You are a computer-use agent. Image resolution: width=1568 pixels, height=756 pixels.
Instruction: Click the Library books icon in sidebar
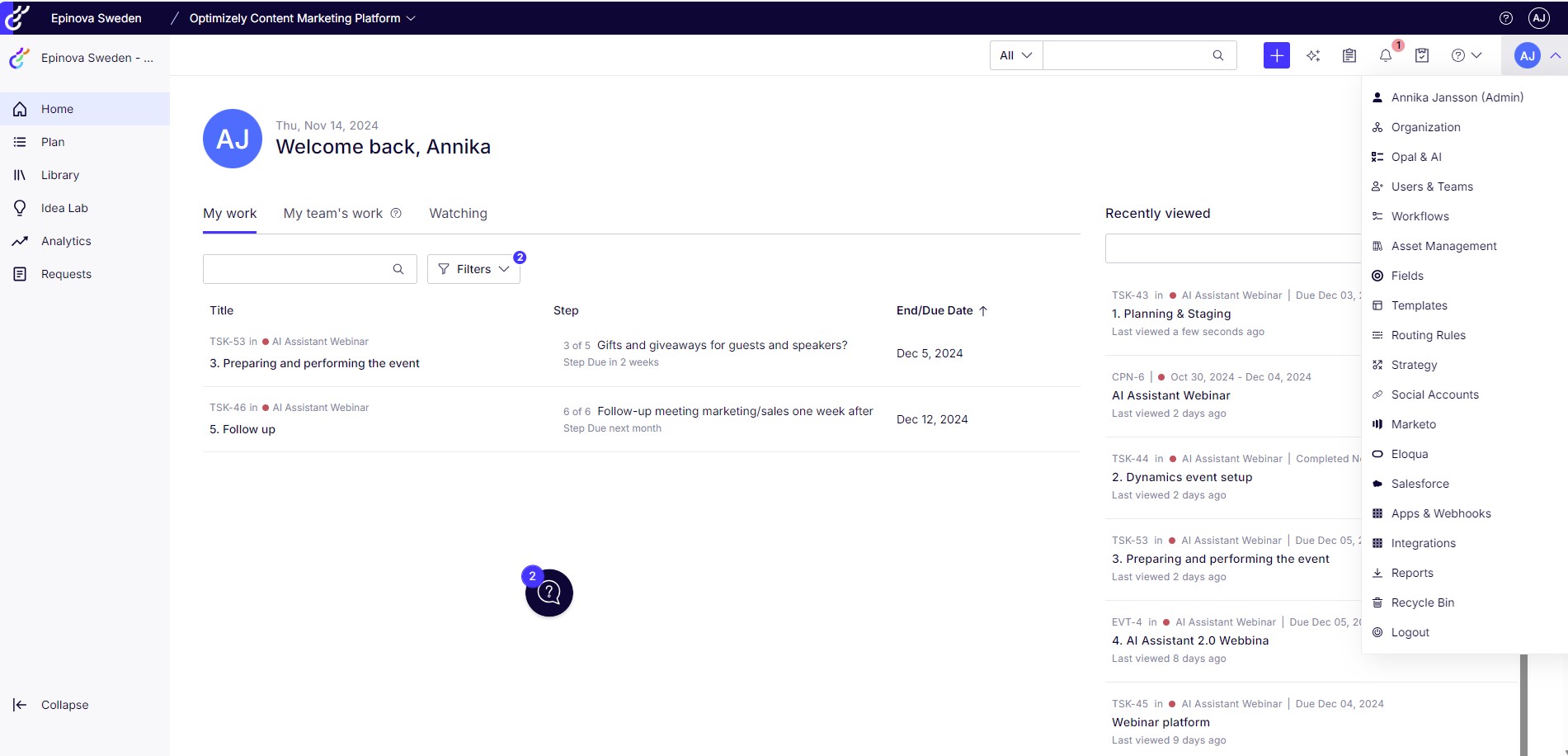(20, 175)
